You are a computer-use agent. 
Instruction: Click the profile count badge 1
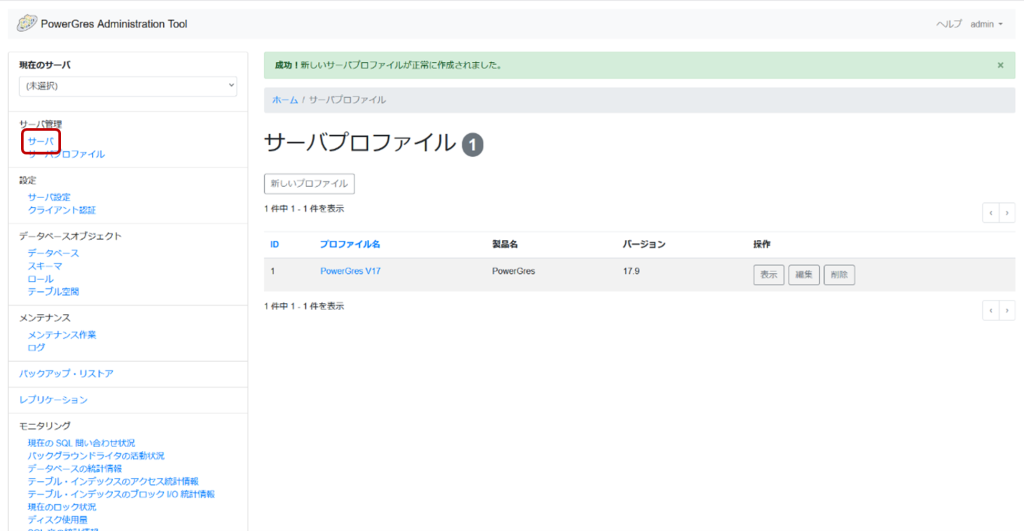[x=473, y=145]
